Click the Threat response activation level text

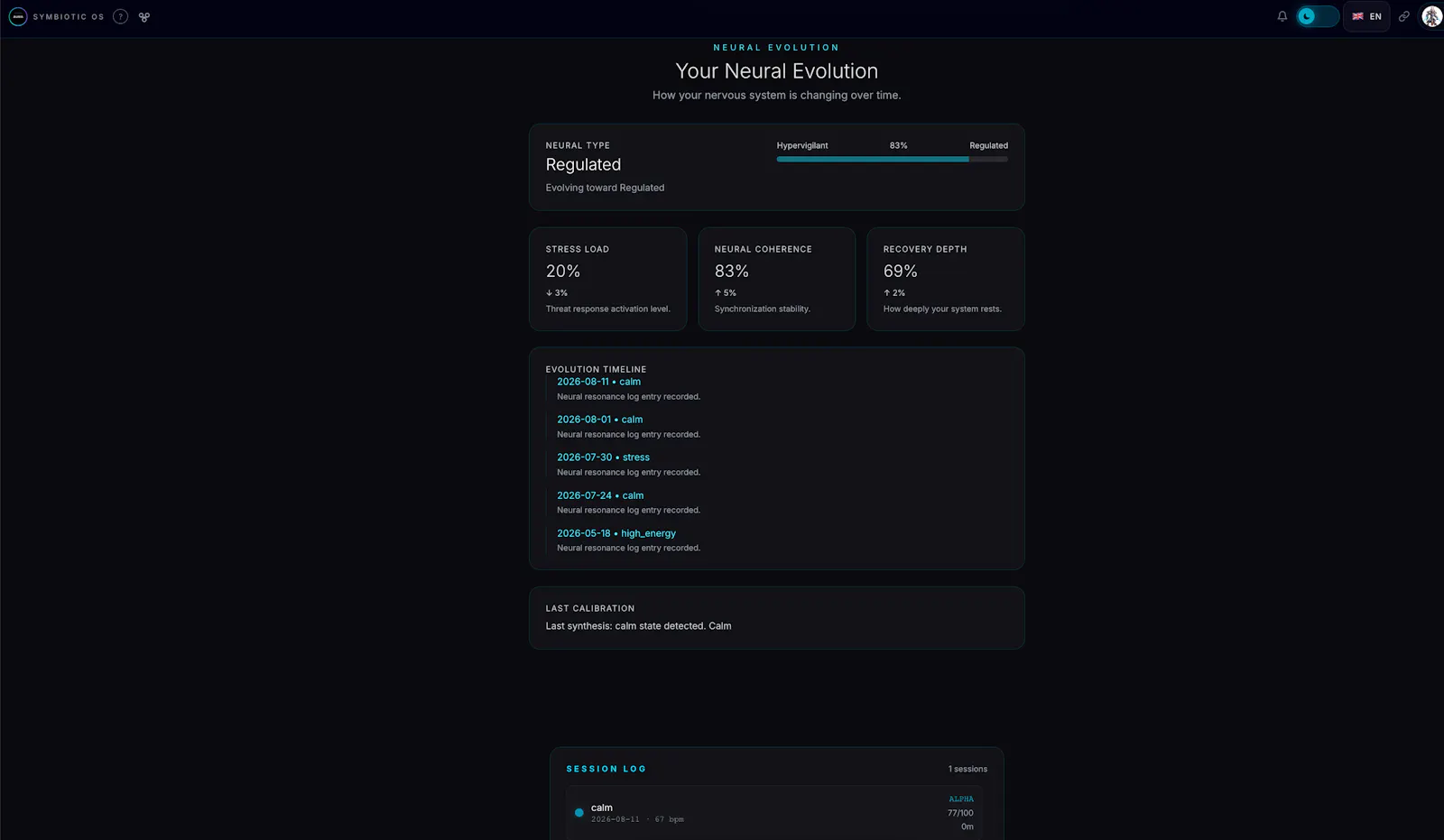pyautogui.click(x=607, y=309)
